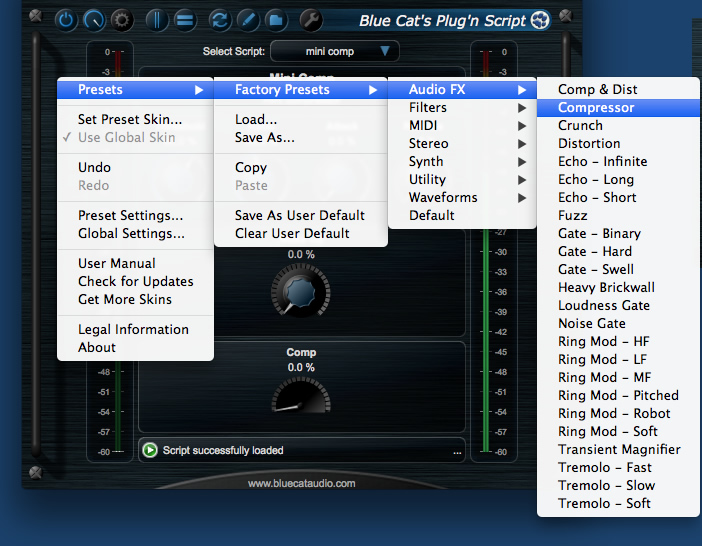
Task: Select the Gate – Binary preset
Action: pyautogui.click(x=618, y=233)
